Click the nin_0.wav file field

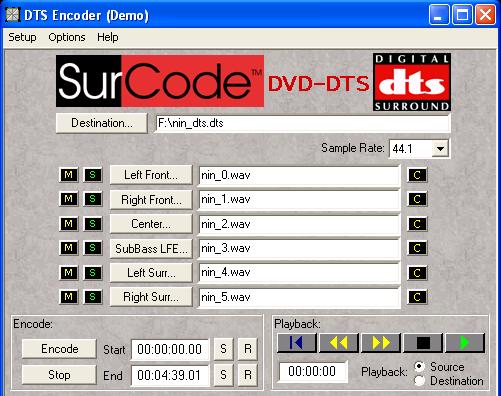[x=299, y=175]
